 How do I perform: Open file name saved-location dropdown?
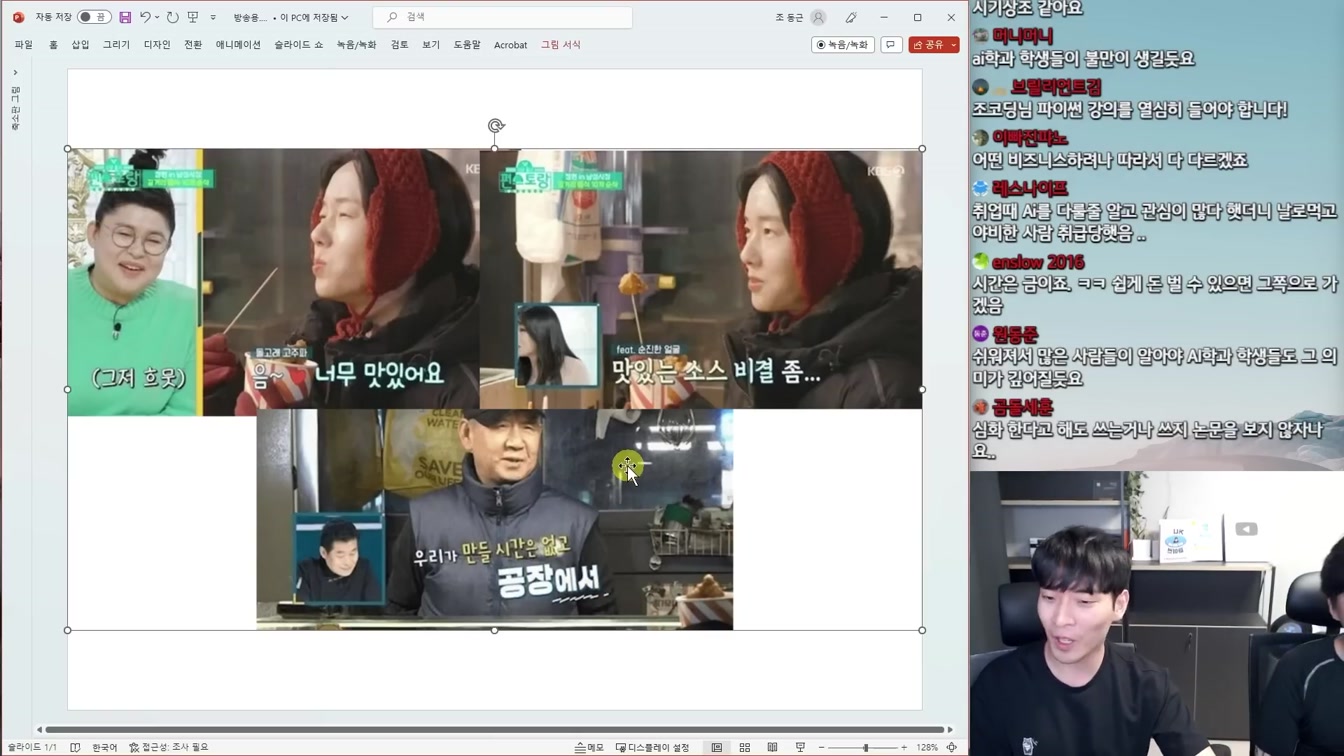pyautogui.click(x=344, y=17)
